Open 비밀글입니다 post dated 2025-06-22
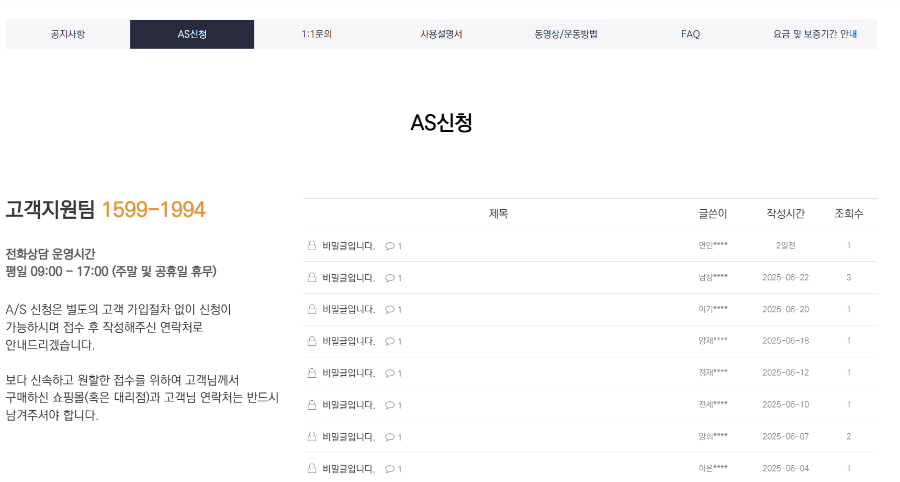The image size is (900, 482). 348,278
